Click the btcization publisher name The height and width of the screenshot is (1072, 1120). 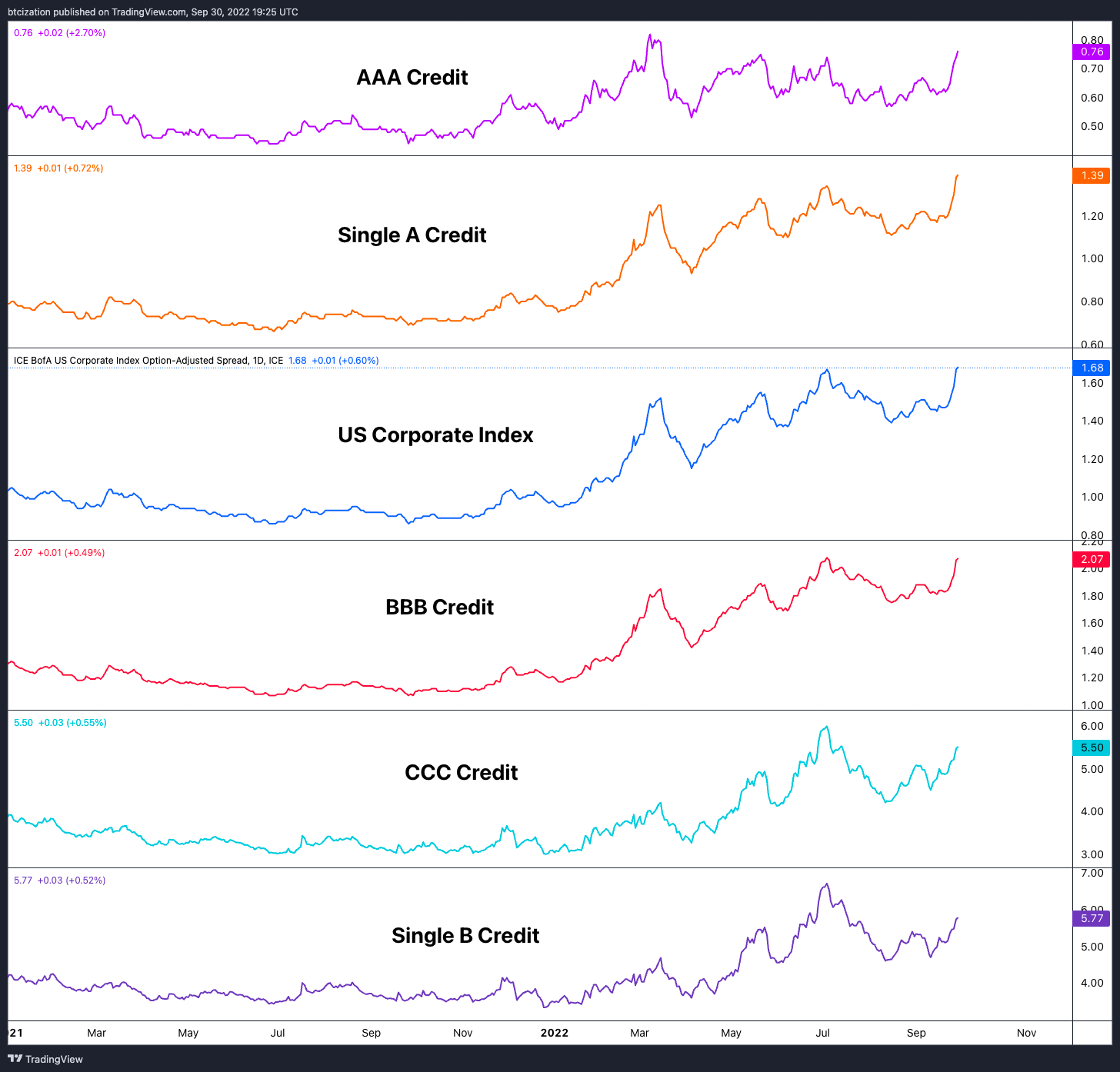coord(28,12)
